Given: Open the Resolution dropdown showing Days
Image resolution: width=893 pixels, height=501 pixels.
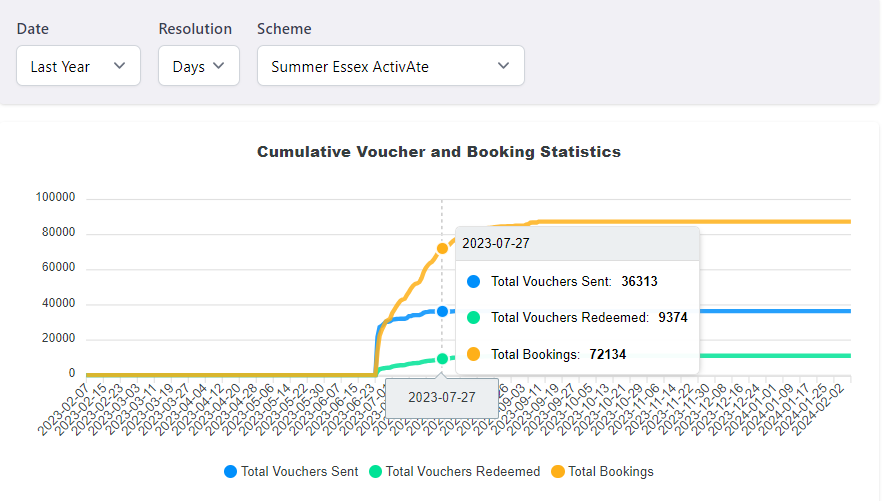Looking at the screenshot, I should pos(198,66).
